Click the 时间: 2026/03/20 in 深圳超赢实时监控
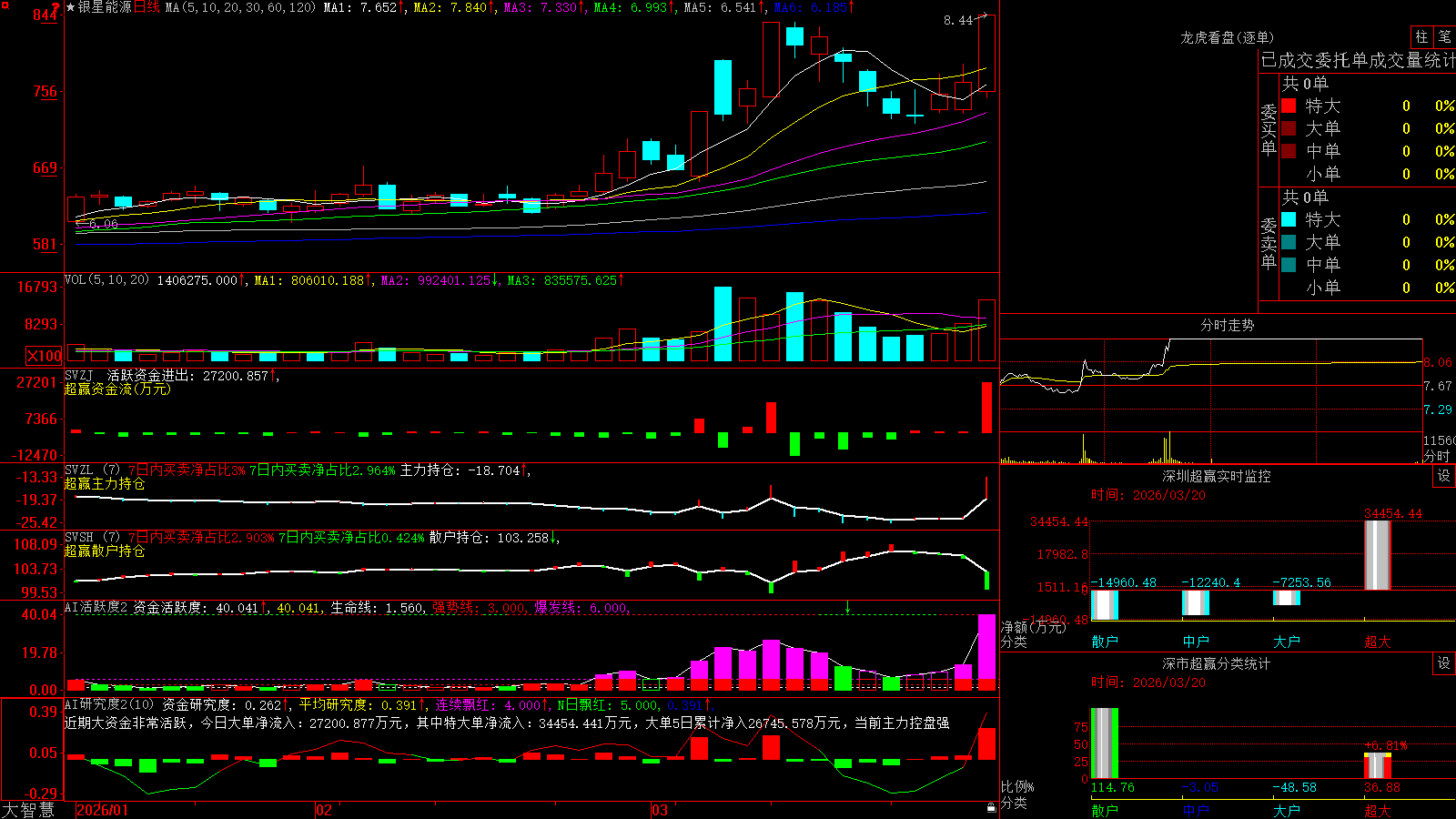Screen dimensions: 1456x819 coord(1148,495)
